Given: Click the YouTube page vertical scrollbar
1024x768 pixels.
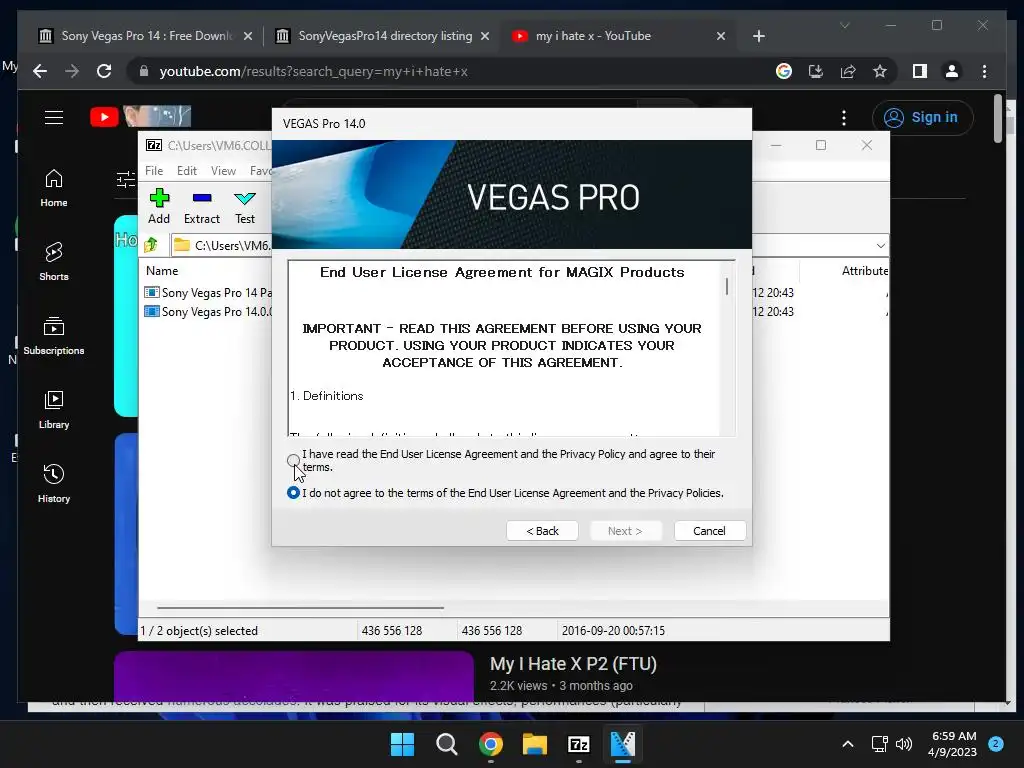Looking at the screenshot, I should tap(998, 118).
